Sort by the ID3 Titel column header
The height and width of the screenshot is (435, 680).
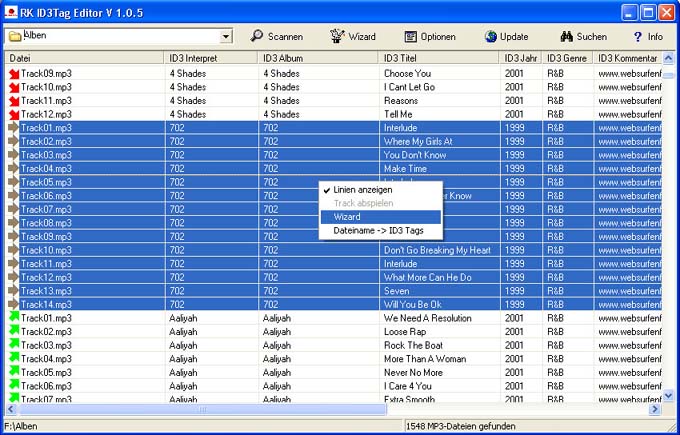[438, 58]
